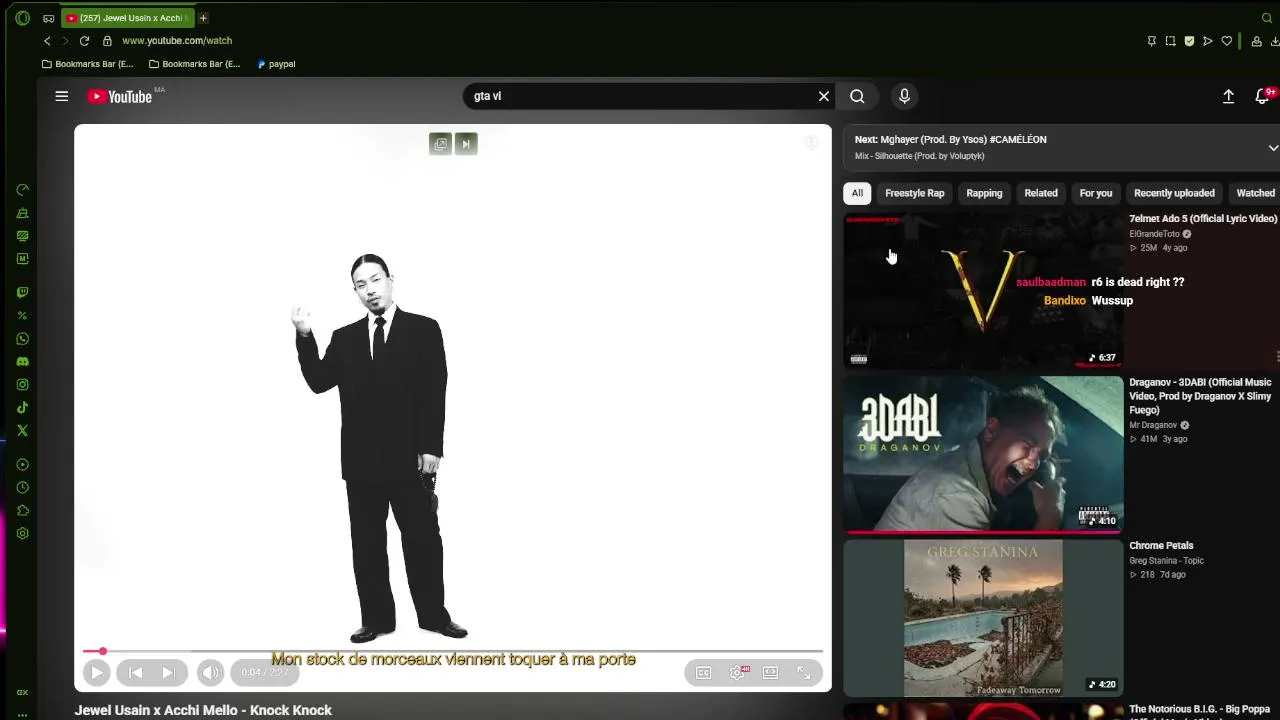Open Instagram in the Opera sidebar

coord(22,385)
